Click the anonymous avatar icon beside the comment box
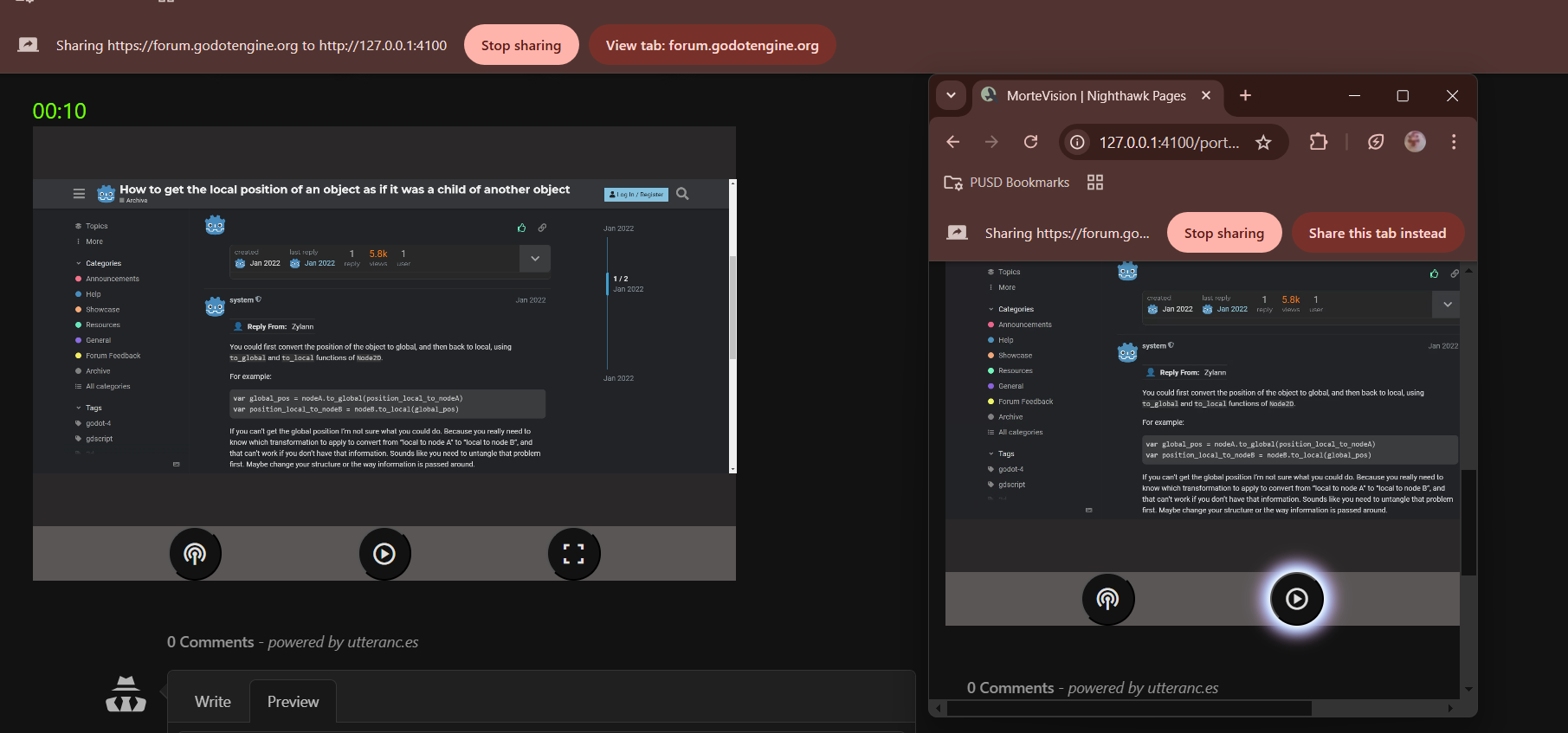 [x=126, y=694]
